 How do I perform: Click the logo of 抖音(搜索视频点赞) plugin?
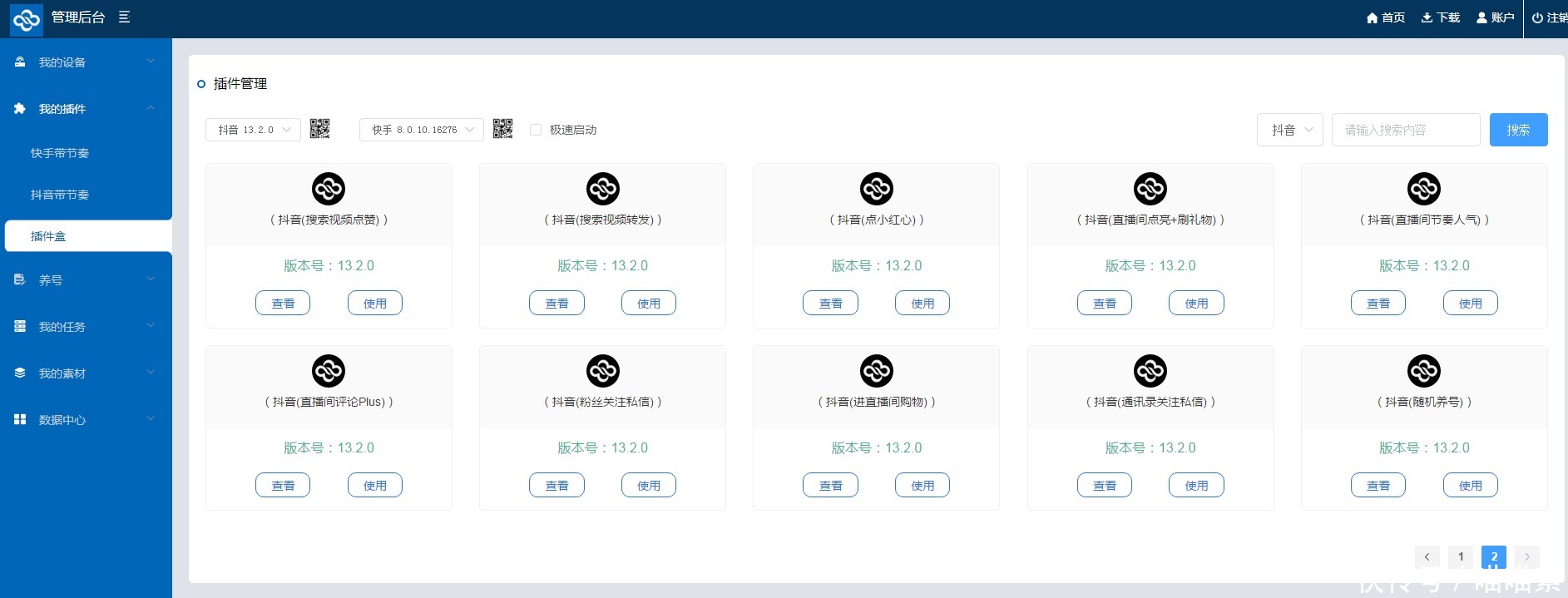(x=329, y=189)
